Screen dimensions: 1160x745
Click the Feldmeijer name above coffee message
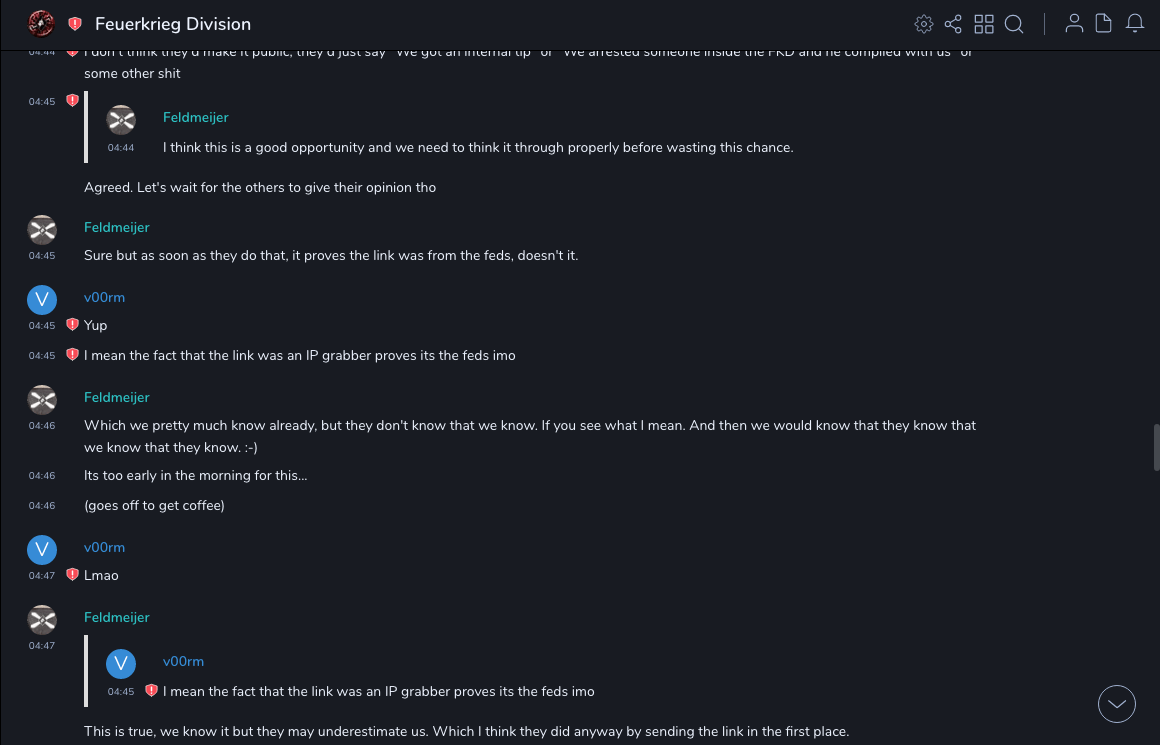[x=116, y=397]
